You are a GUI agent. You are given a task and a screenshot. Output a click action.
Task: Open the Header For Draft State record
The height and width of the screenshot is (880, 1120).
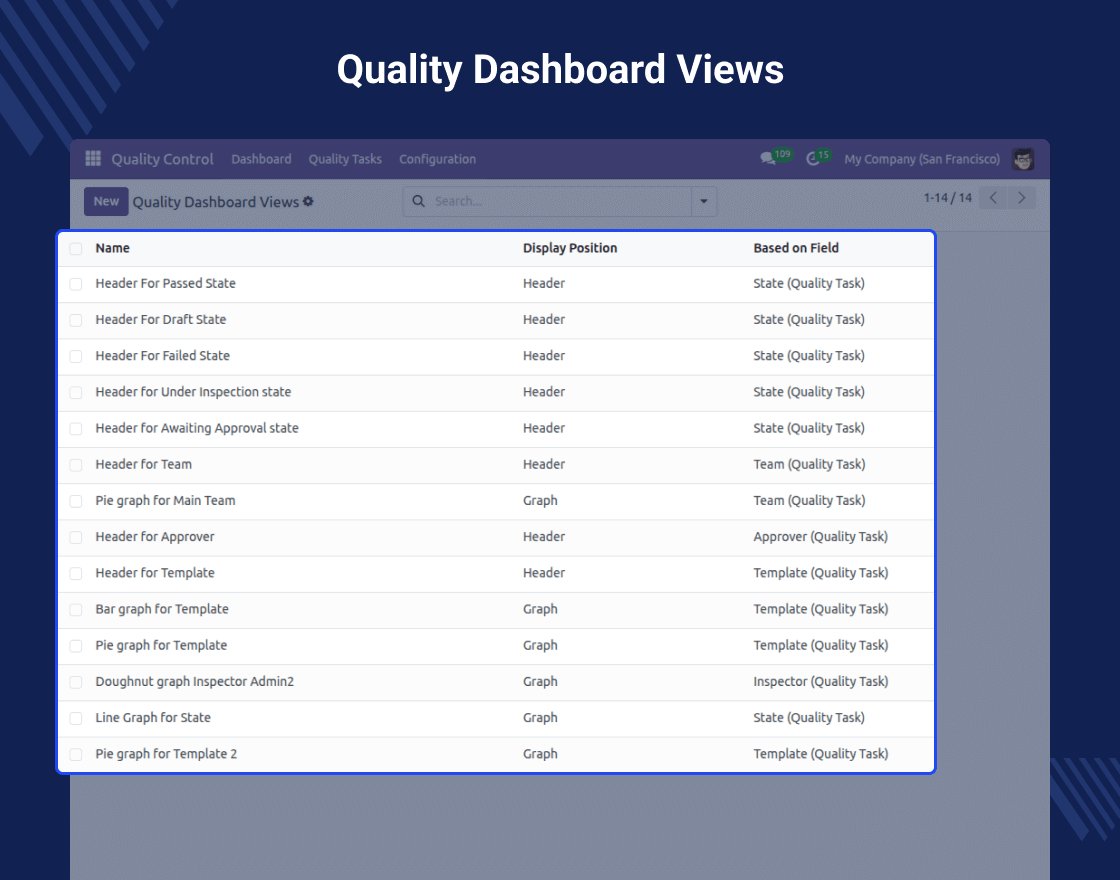(161, 319)
